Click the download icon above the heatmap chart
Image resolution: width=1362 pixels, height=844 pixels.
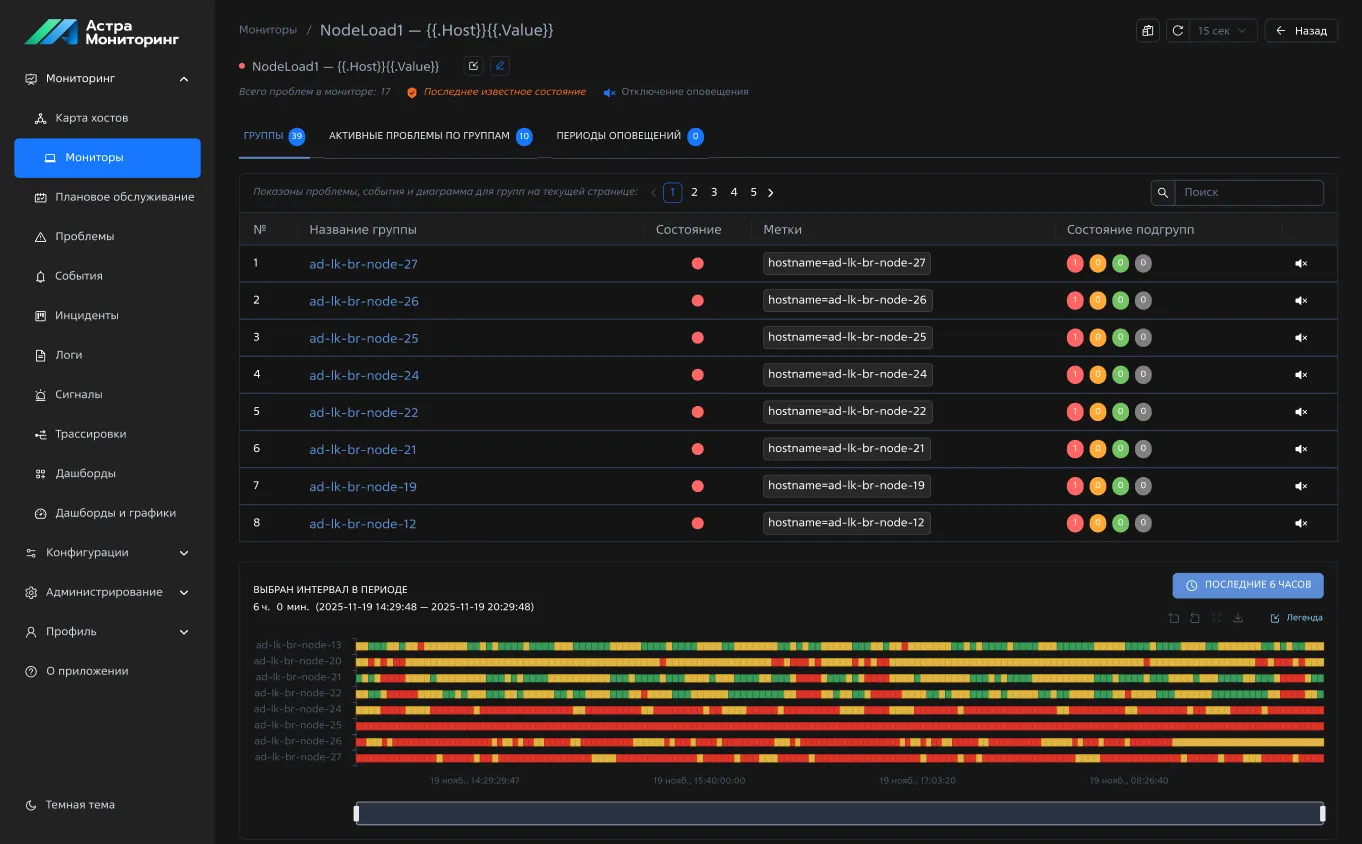1238,618
